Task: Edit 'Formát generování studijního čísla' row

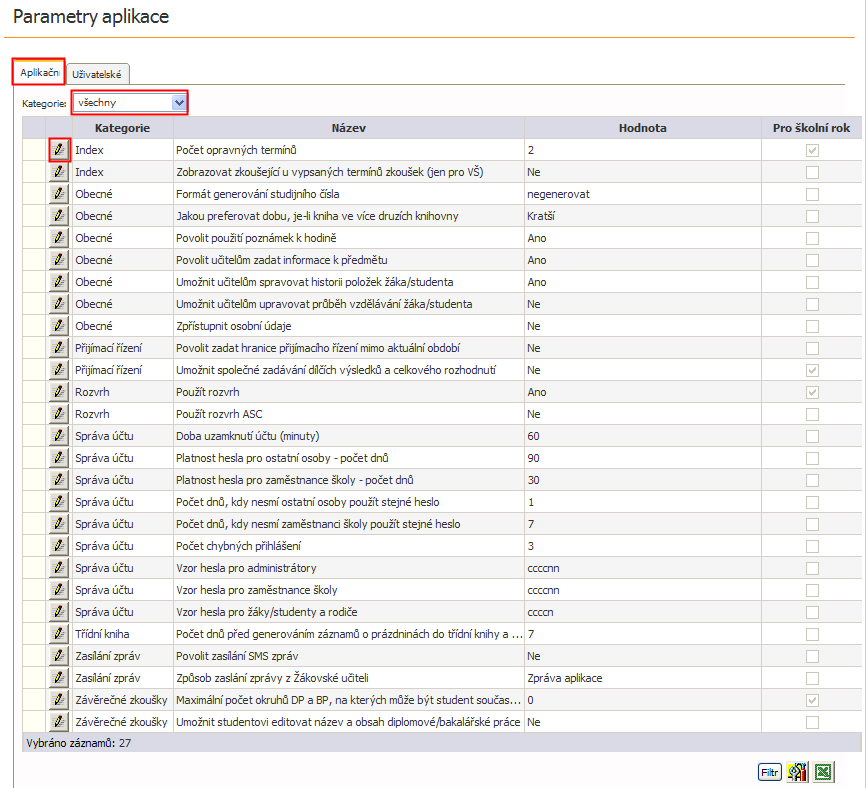Action: click(59, 194)
